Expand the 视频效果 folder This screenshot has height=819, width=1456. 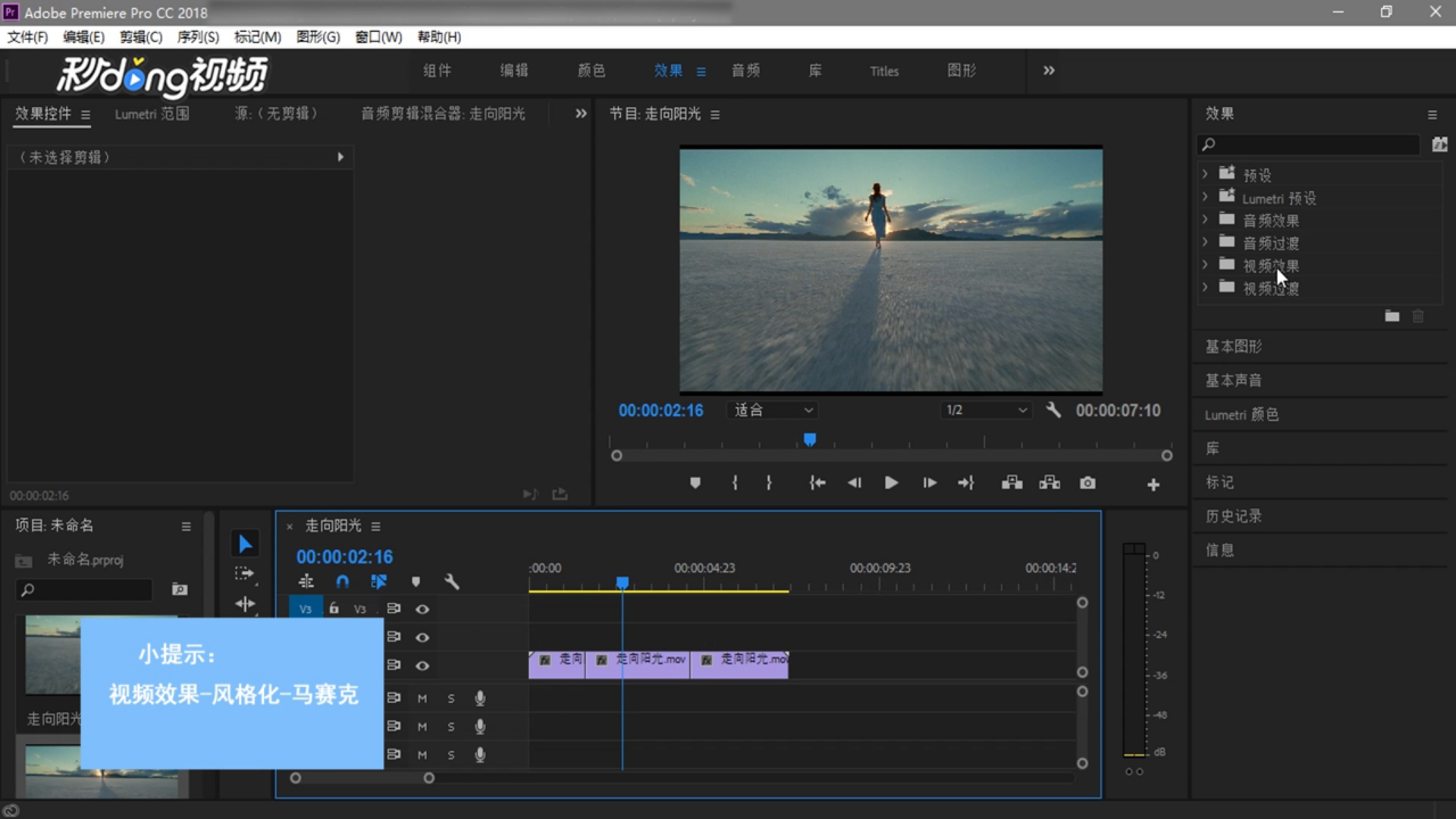pos(1205,265)
